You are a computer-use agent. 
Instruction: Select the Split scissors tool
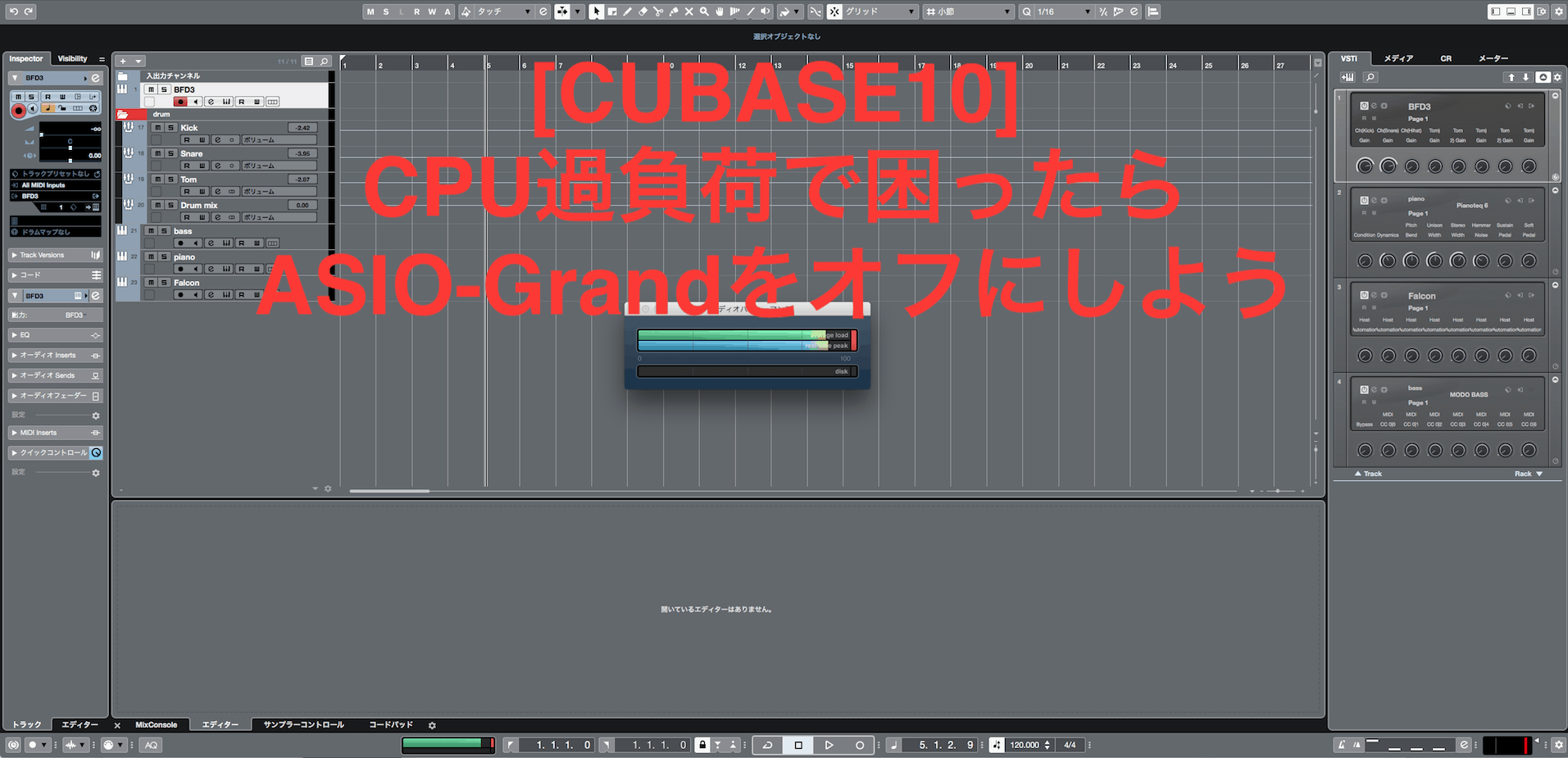click(658, 11)
